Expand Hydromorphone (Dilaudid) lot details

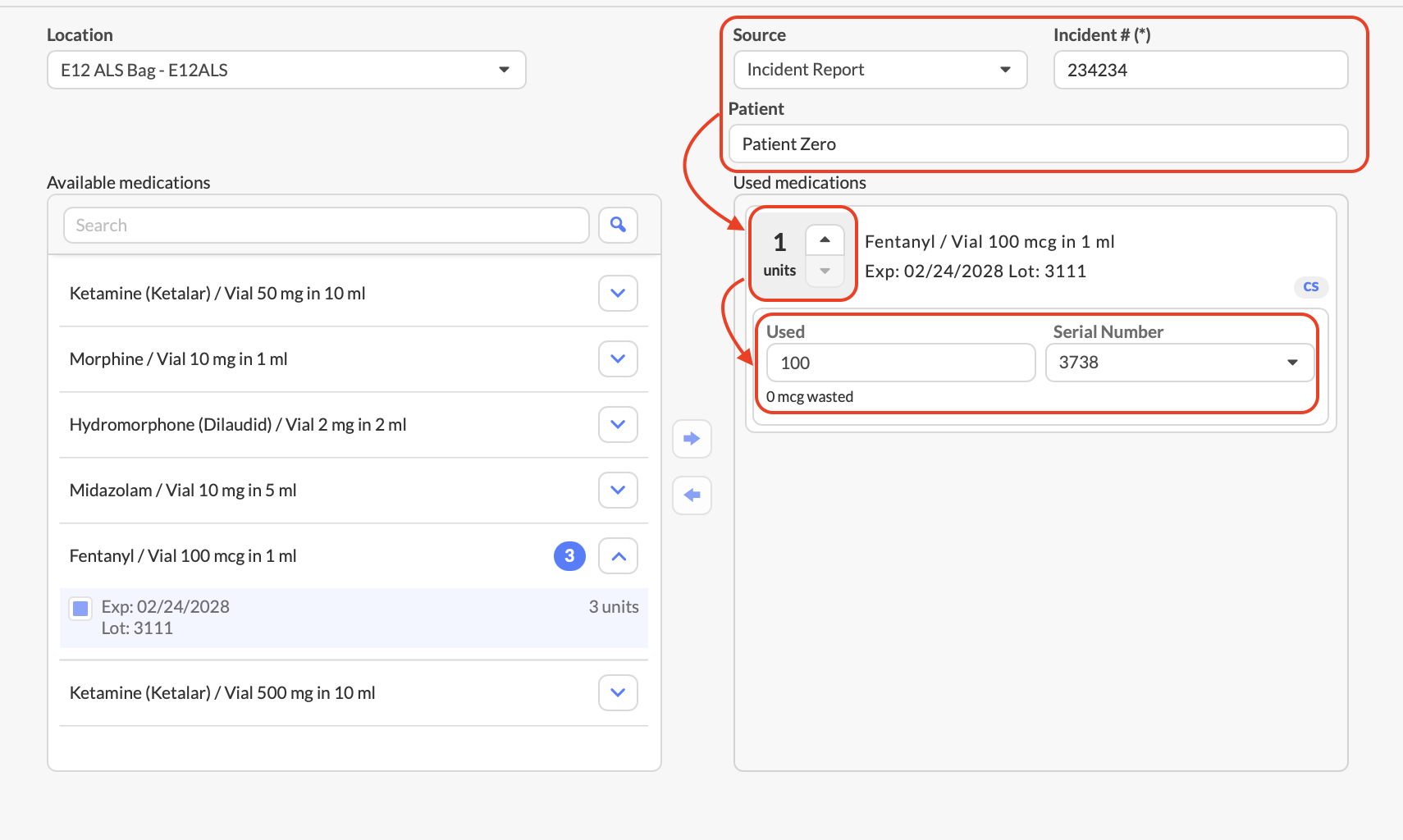click(618, 425)
